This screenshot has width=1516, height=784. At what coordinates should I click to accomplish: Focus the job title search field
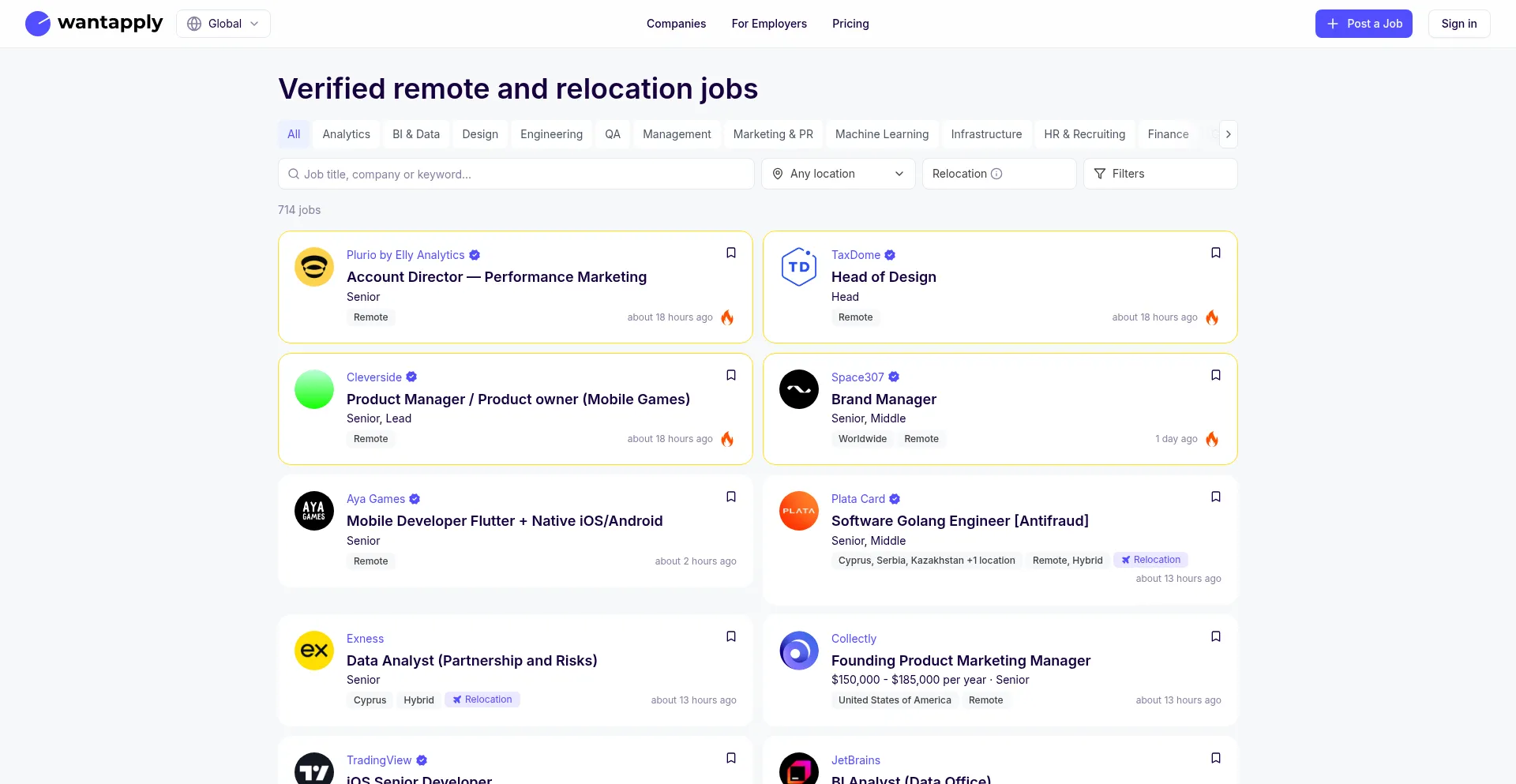516,174
